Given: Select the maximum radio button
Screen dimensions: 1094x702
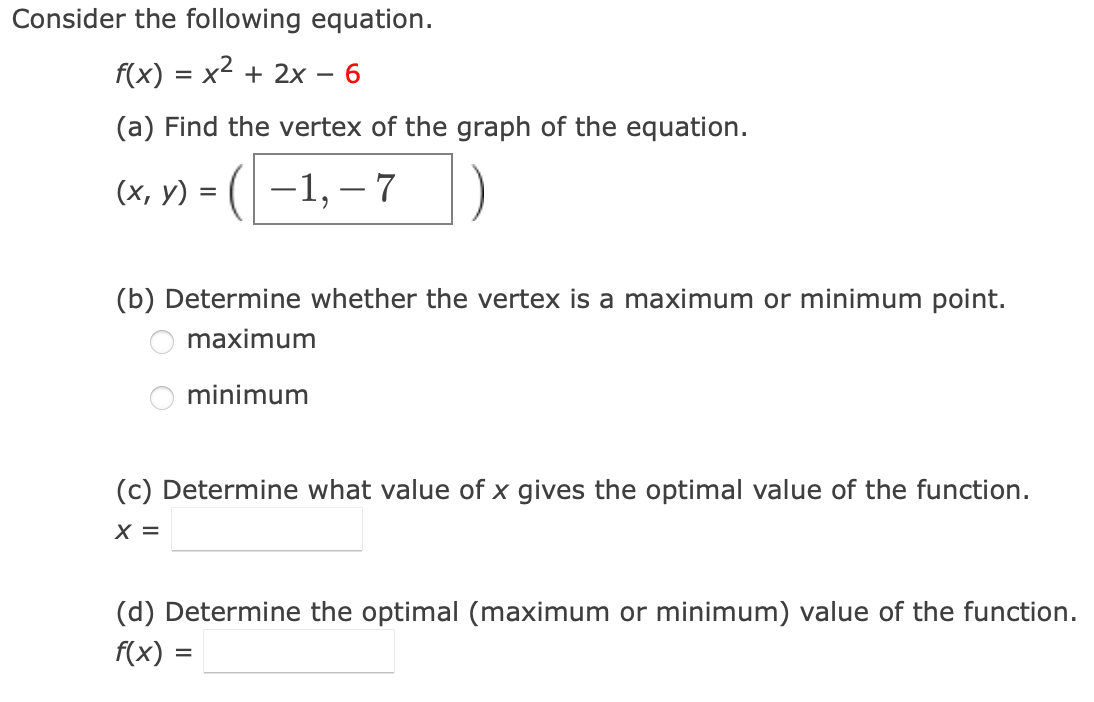Looking at the screenshot, I should pyautogui.click(x=161, y=342).
